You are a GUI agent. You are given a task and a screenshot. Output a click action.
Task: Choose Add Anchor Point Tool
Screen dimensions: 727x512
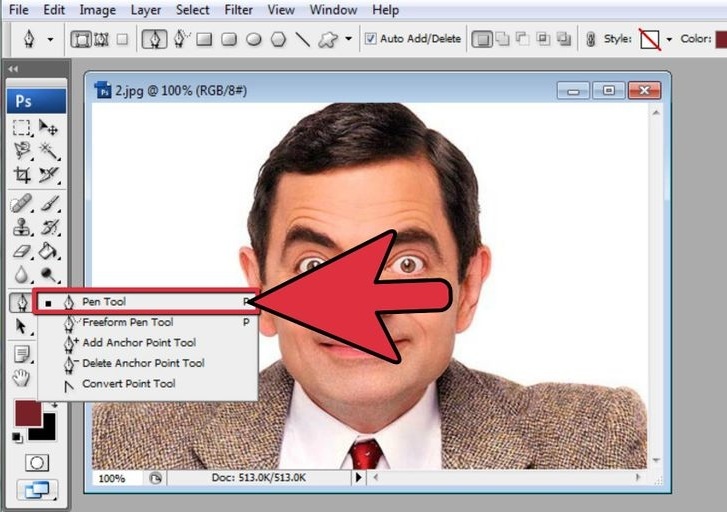[x=147, y=343]
